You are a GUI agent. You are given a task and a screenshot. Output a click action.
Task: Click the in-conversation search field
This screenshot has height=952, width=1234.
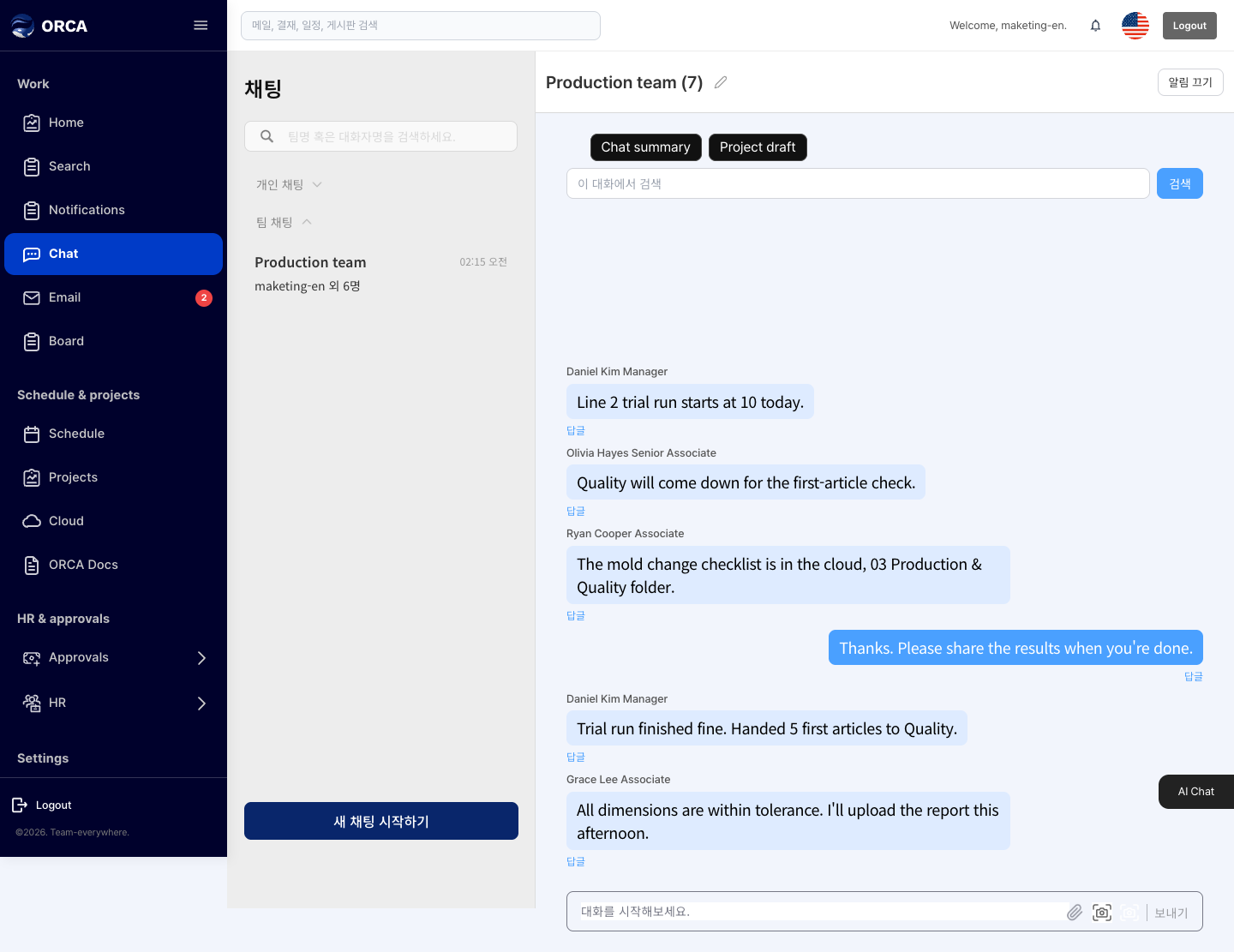click(858, 183)
